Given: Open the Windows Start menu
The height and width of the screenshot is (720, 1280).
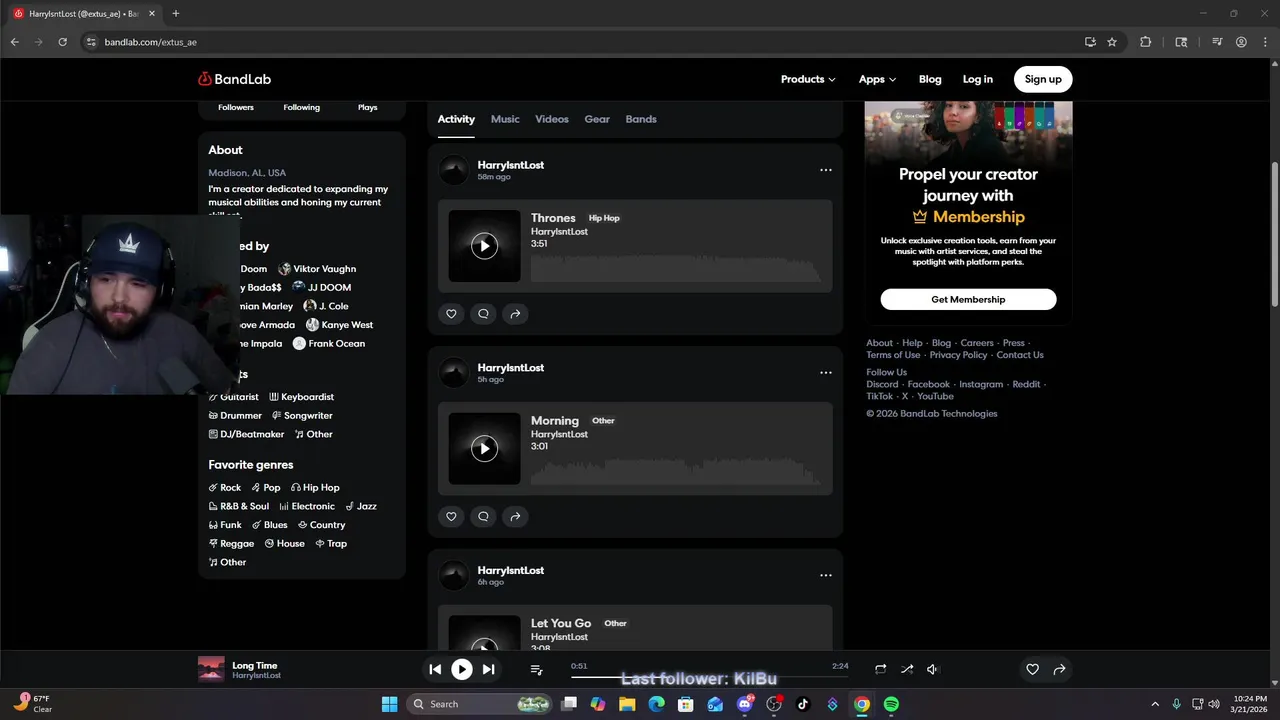Looking at the screenshot, I should point(389,704).
